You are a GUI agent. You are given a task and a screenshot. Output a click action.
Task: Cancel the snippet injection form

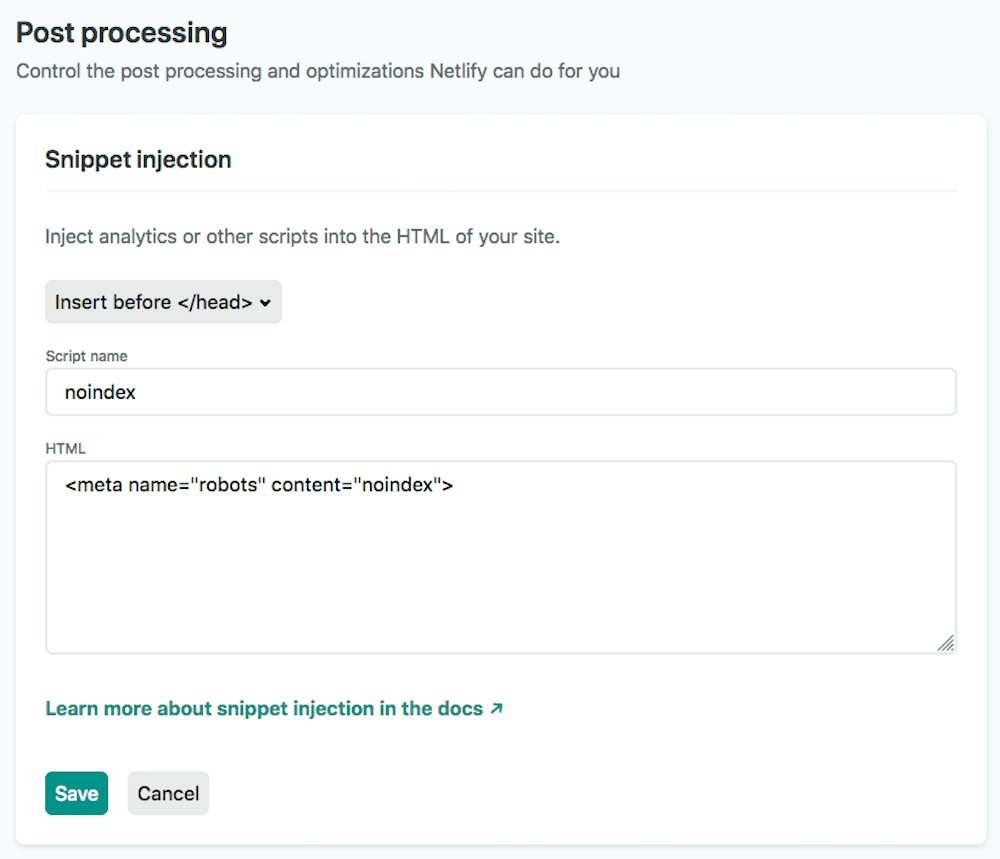pos(168,793)
